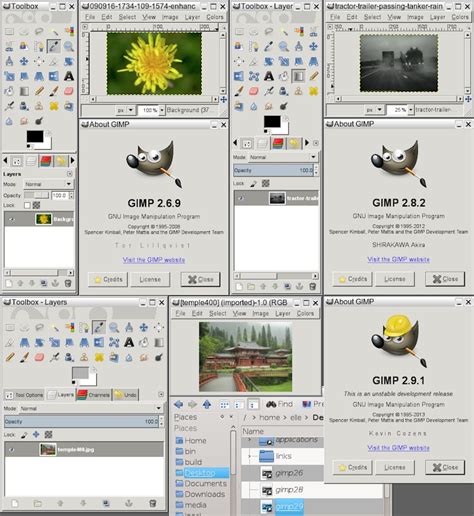Image resolution: width=474 pixels, height=516 pixels.
Task: Choose the Smudge tool in GIMP 2.8.2 toolbox
Action: click(x=269, y=106)
